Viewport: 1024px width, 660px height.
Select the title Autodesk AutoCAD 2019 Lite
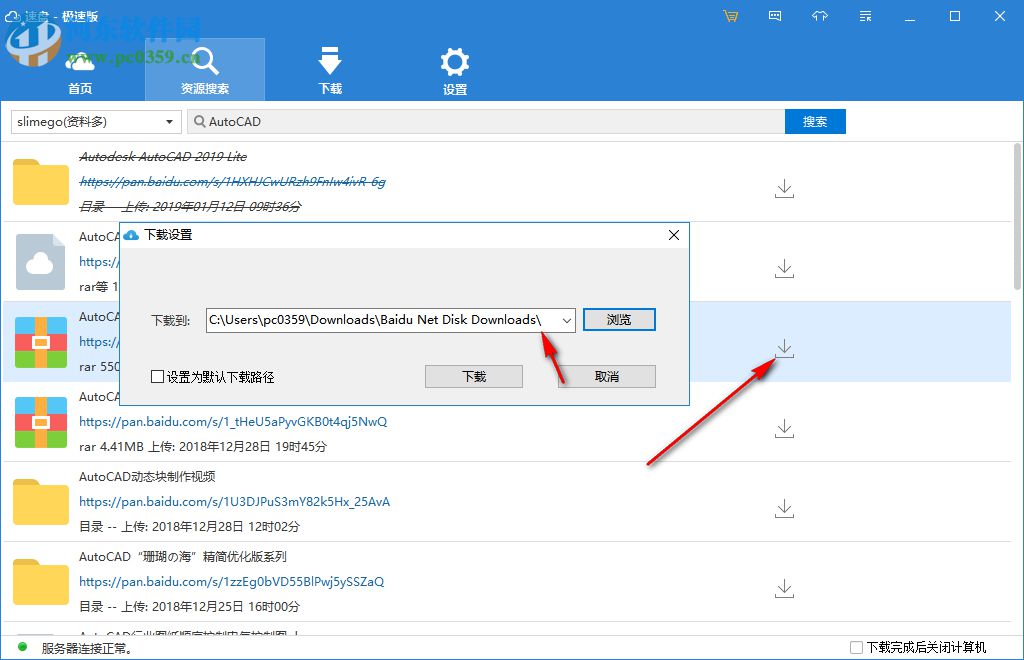click(x=163, y=157)
